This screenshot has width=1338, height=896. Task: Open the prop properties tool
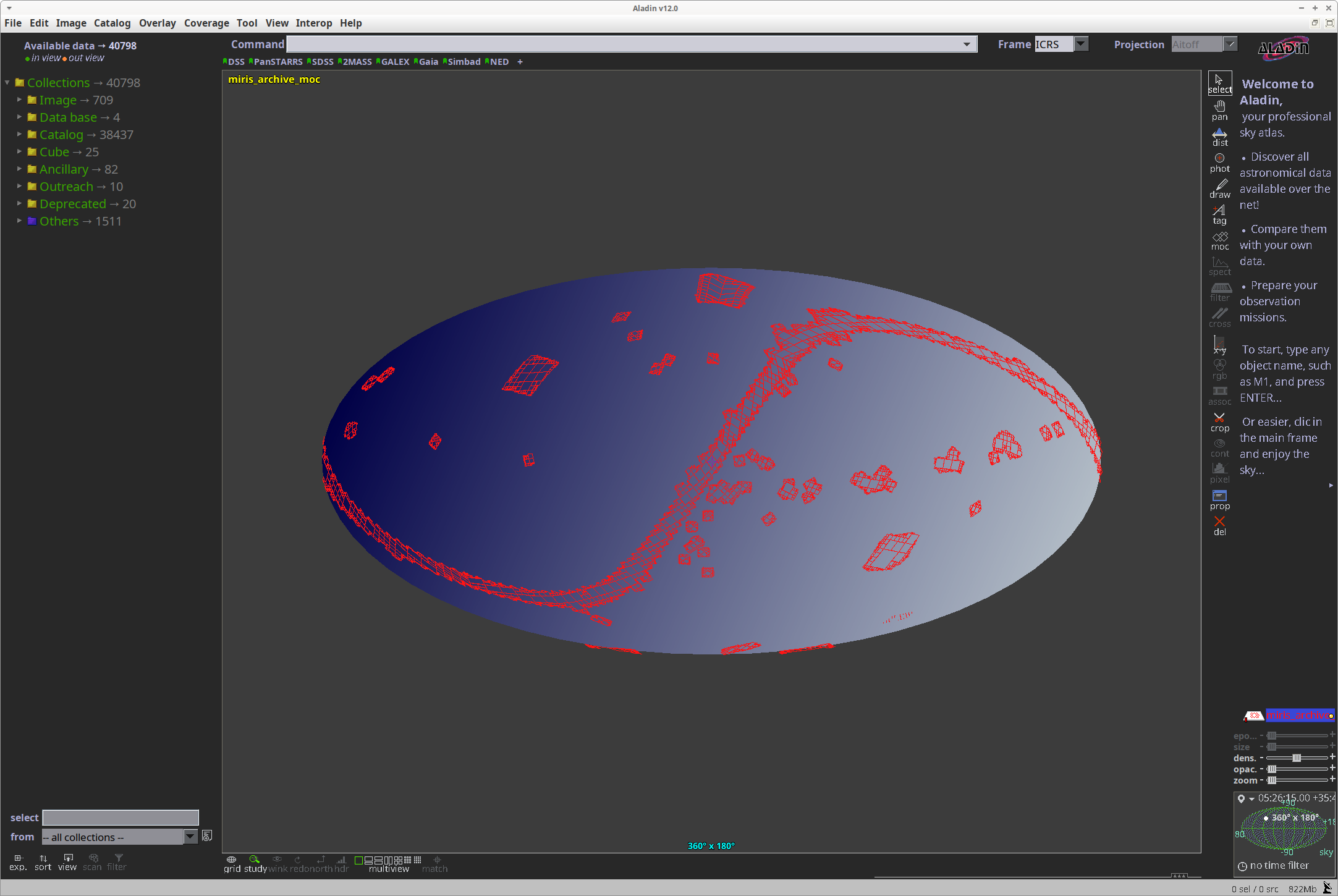pyautogui.click(x=1219, y=500)
